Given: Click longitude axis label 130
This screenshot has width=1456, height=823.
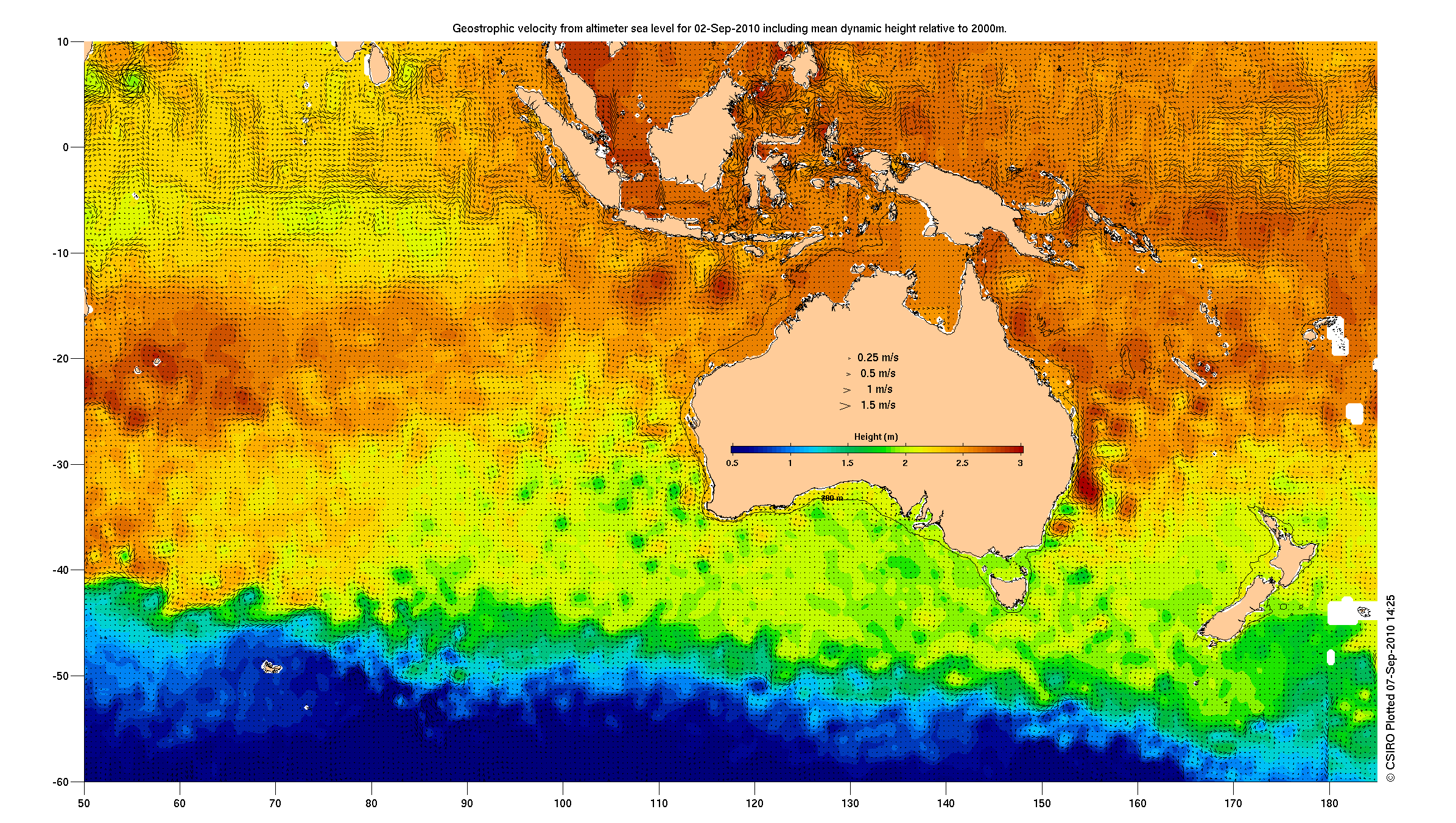Looking at the screenshot, I should 850,804.
